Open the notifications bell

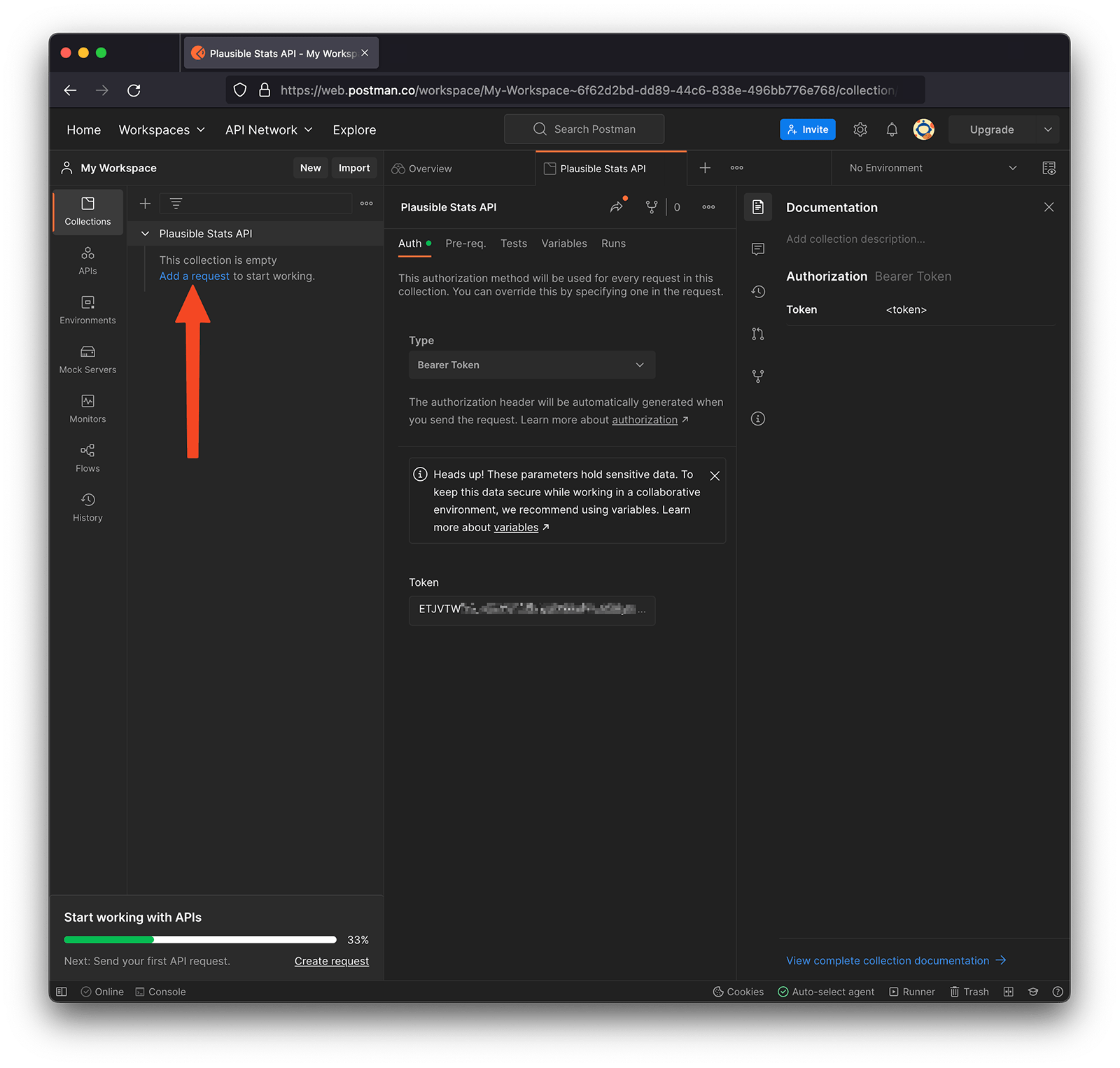pos(892,129)
